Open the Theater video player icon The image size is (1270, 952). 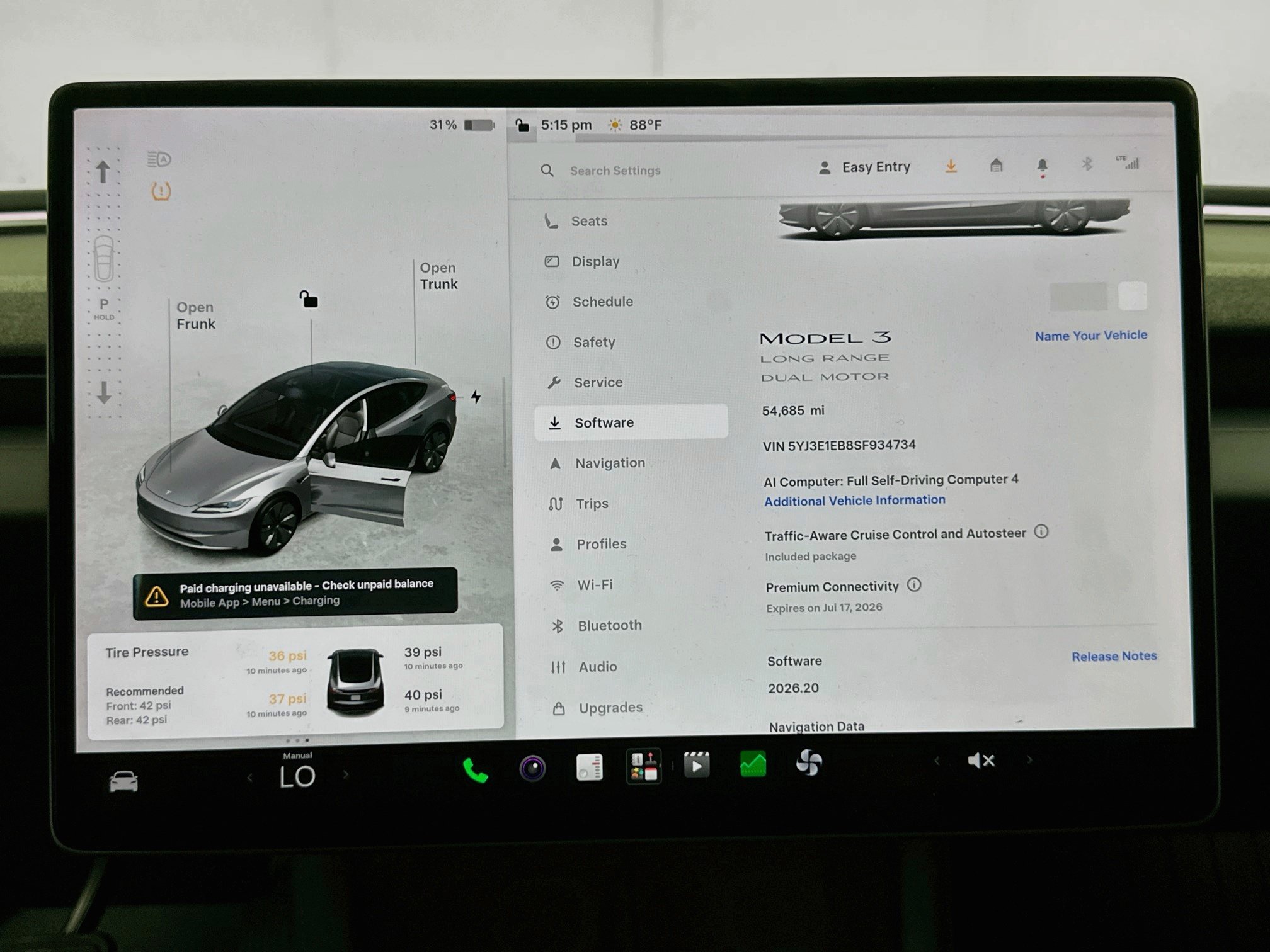[697, 765]
